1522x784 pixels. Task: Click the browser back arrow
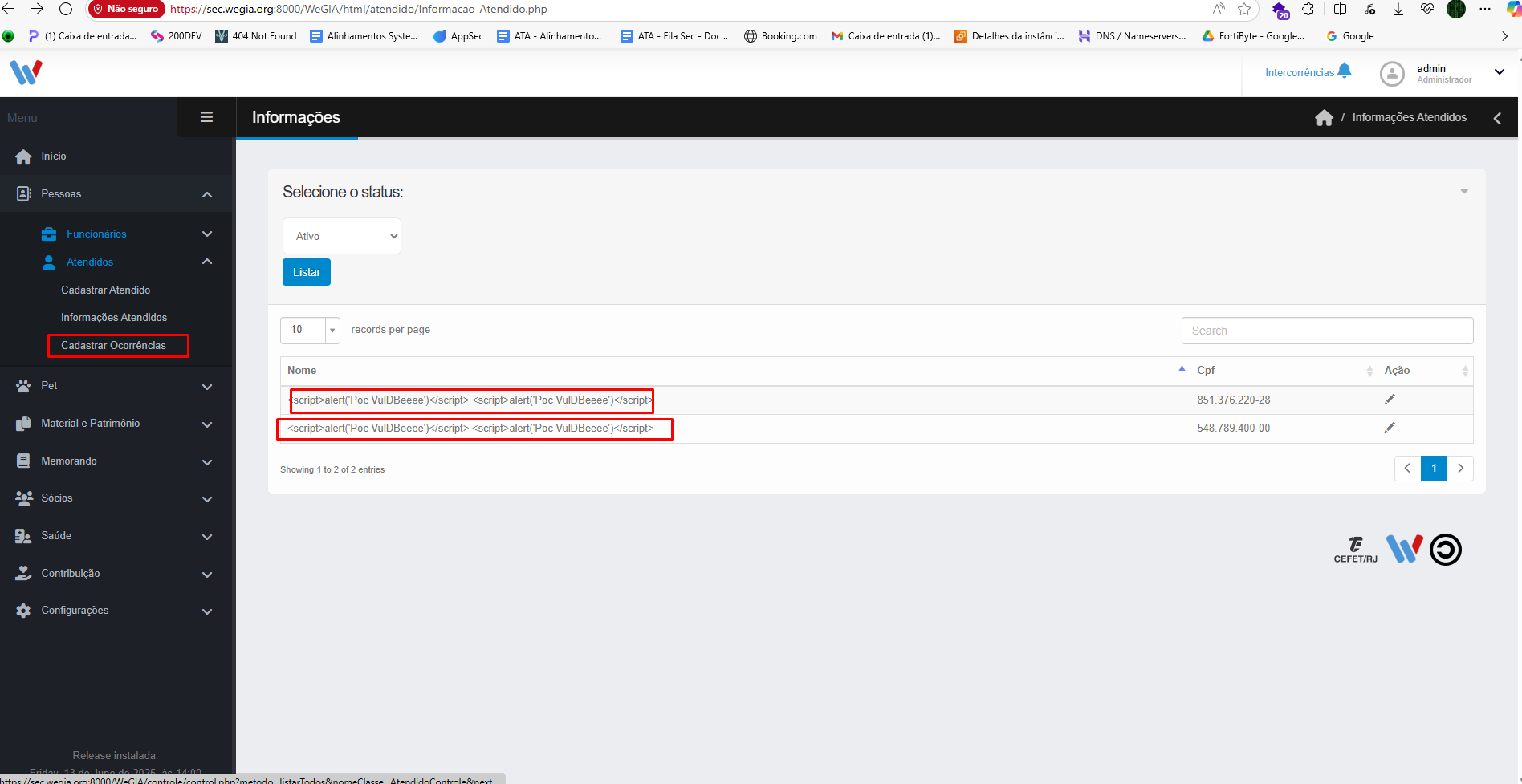click(x=9, y=9)
